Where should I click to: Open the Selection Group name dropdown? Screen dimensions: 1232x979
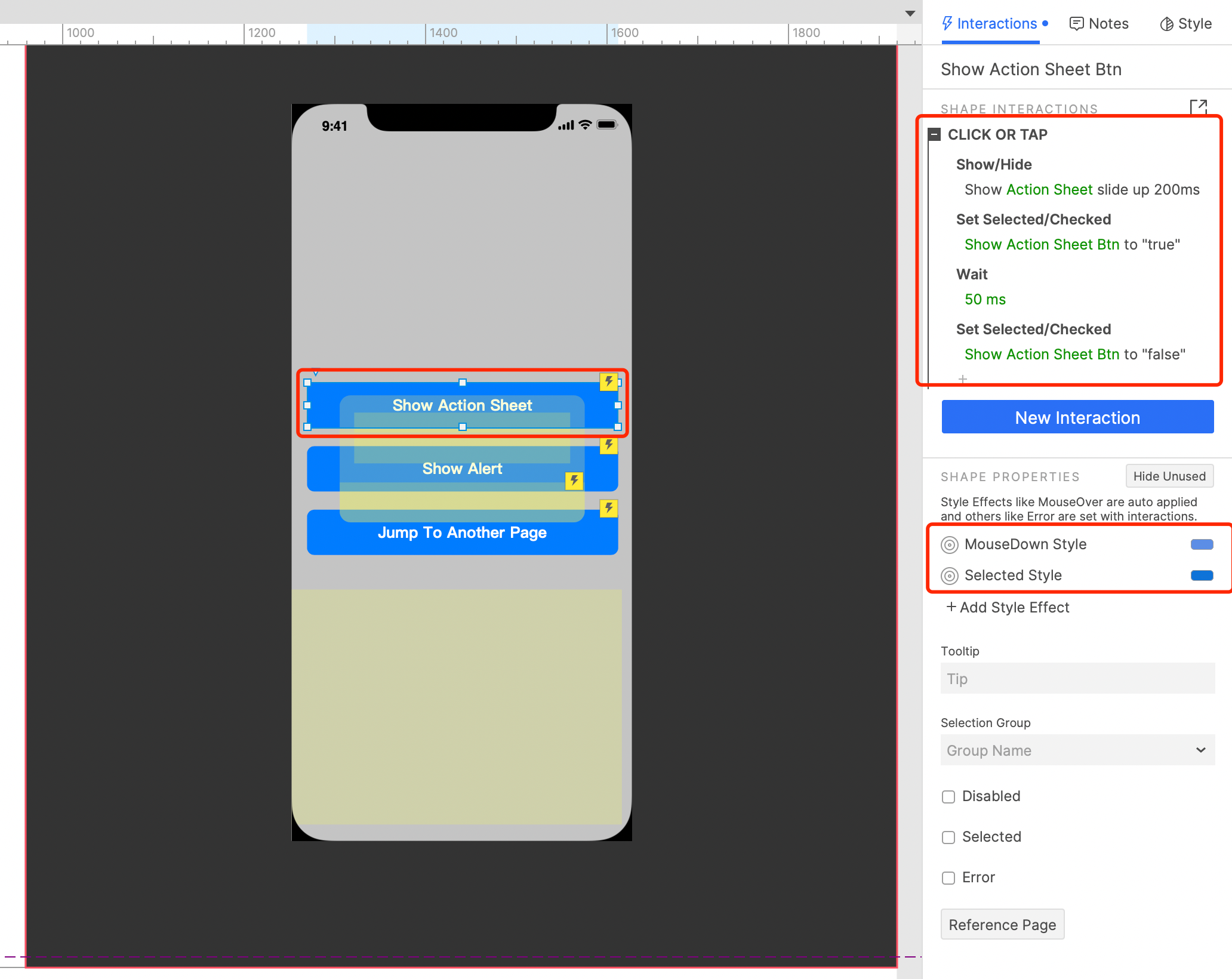(x=1200, y=750)
